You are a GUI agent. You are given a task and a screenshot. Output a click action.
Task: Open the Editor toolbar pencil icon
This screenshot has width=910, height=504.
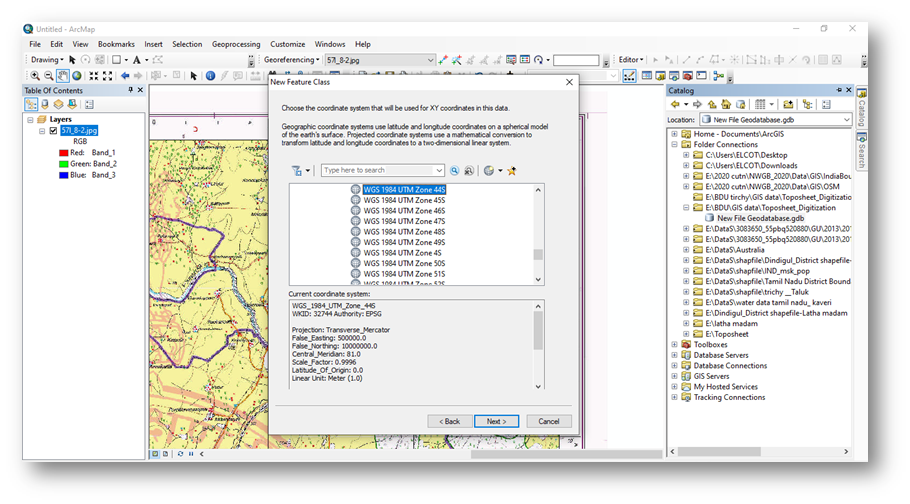pyautogui.click(x=629, y=76)
